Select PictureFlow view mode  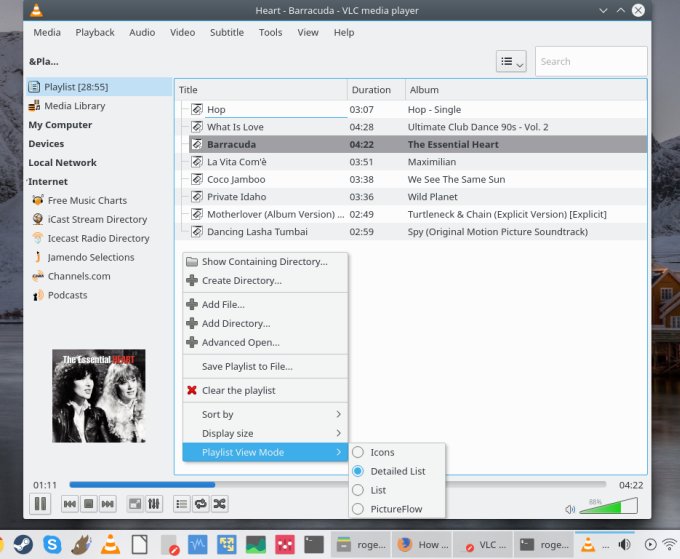tap(395, 509)
